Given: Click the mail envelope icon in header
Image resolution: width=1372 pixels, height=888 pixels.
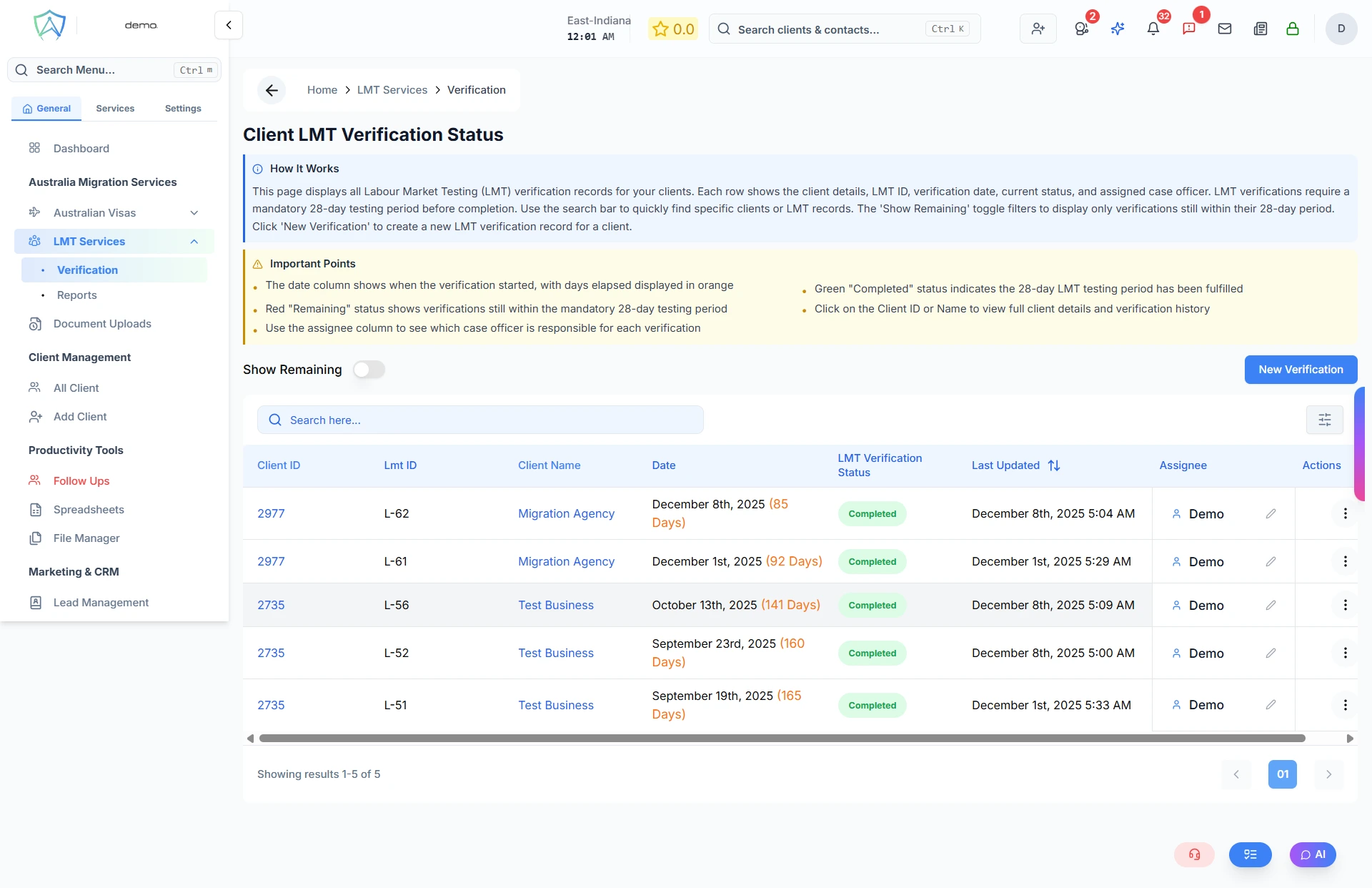Looking at the screenshot, I should coord(1224,29).
